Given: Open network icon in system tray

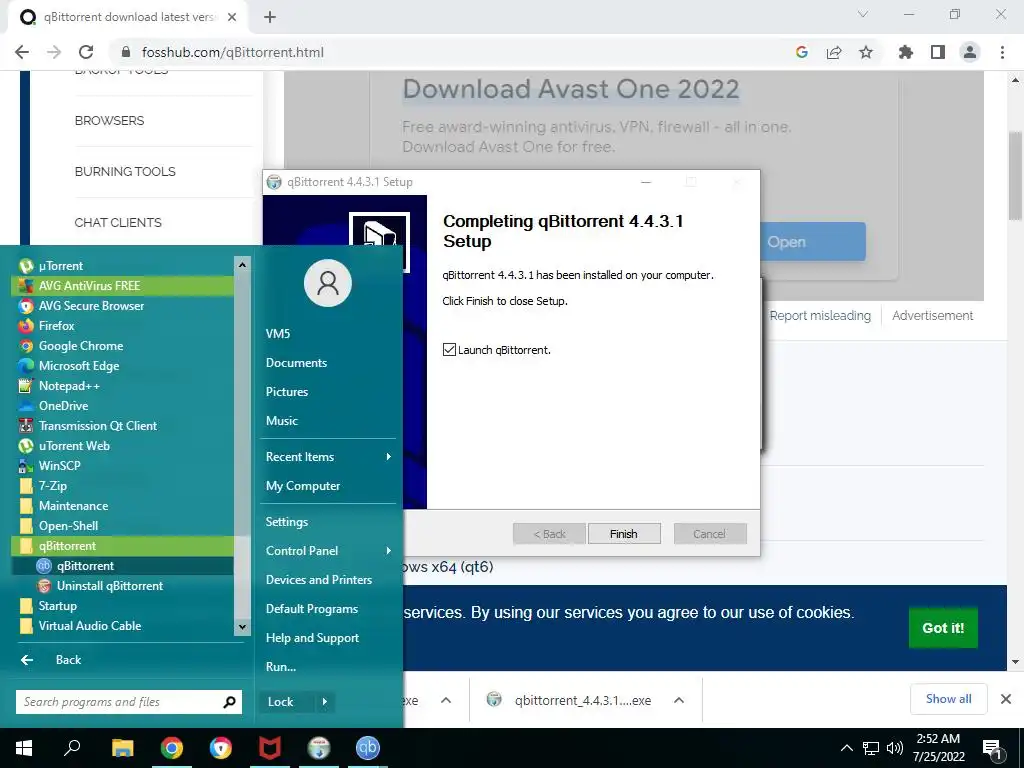Looking at the screenshot, I should pos(871,748).
